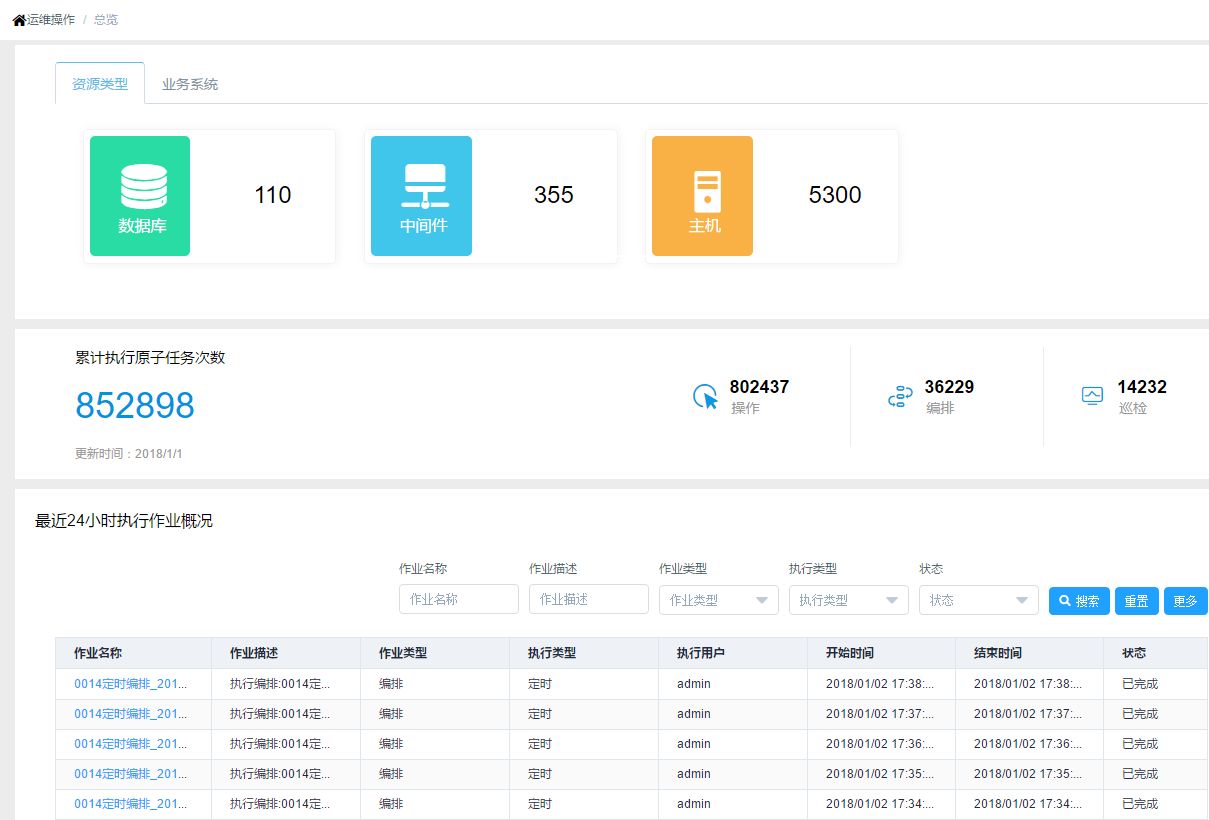Click the monitor icon beside 巡检 count

pyautogui.click(x=1092, y=396)
